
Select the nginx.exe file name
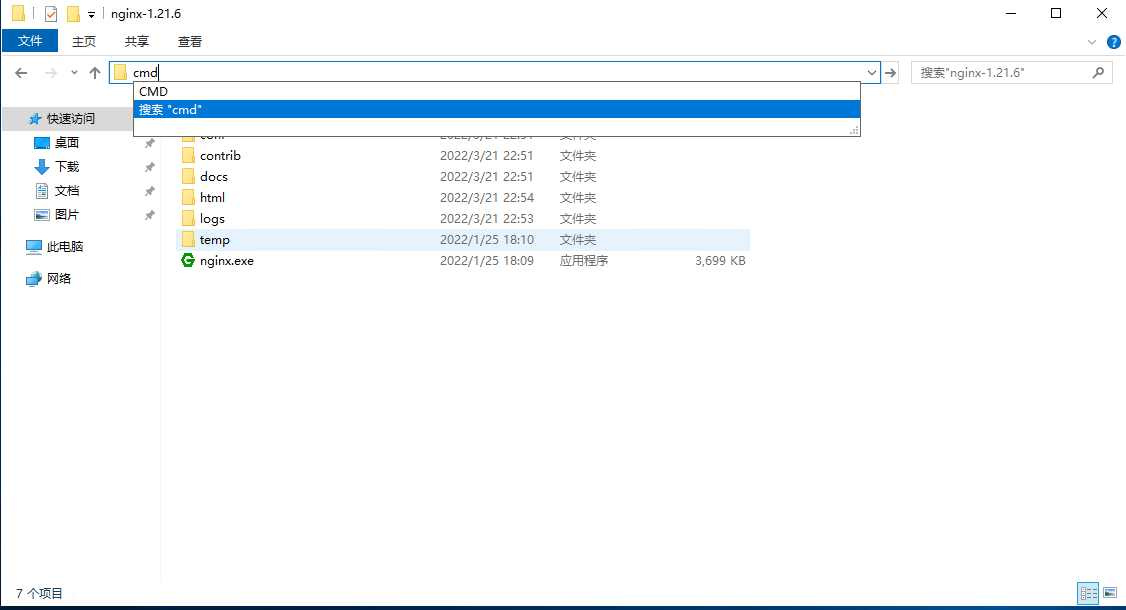(227, 260)
